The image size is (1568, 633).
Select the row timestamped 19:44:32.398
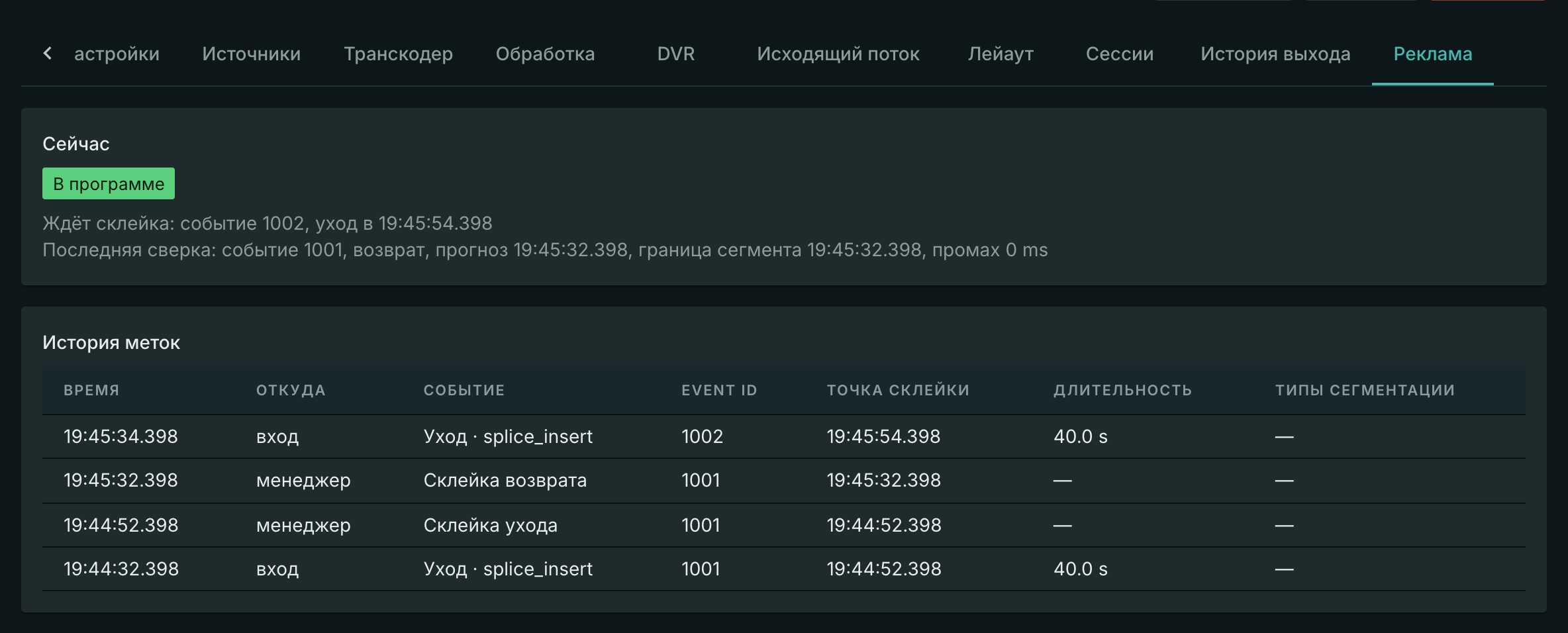coord(784,569)
